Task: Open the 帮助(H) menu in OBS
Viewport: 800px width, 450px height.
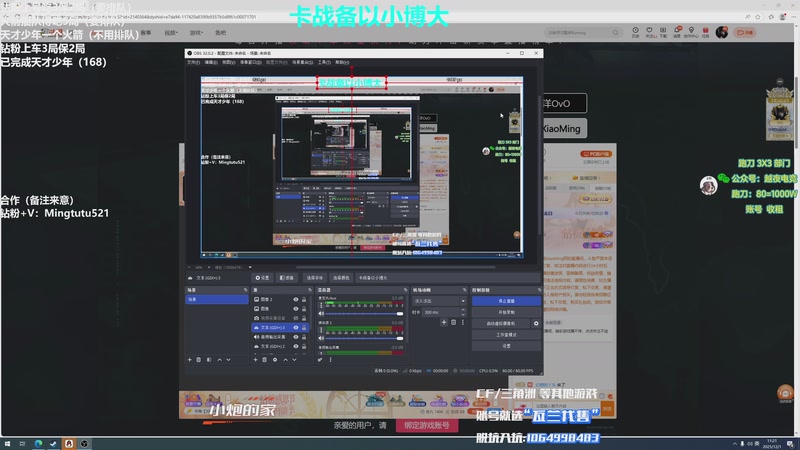Action: click(x=342, y=62)
